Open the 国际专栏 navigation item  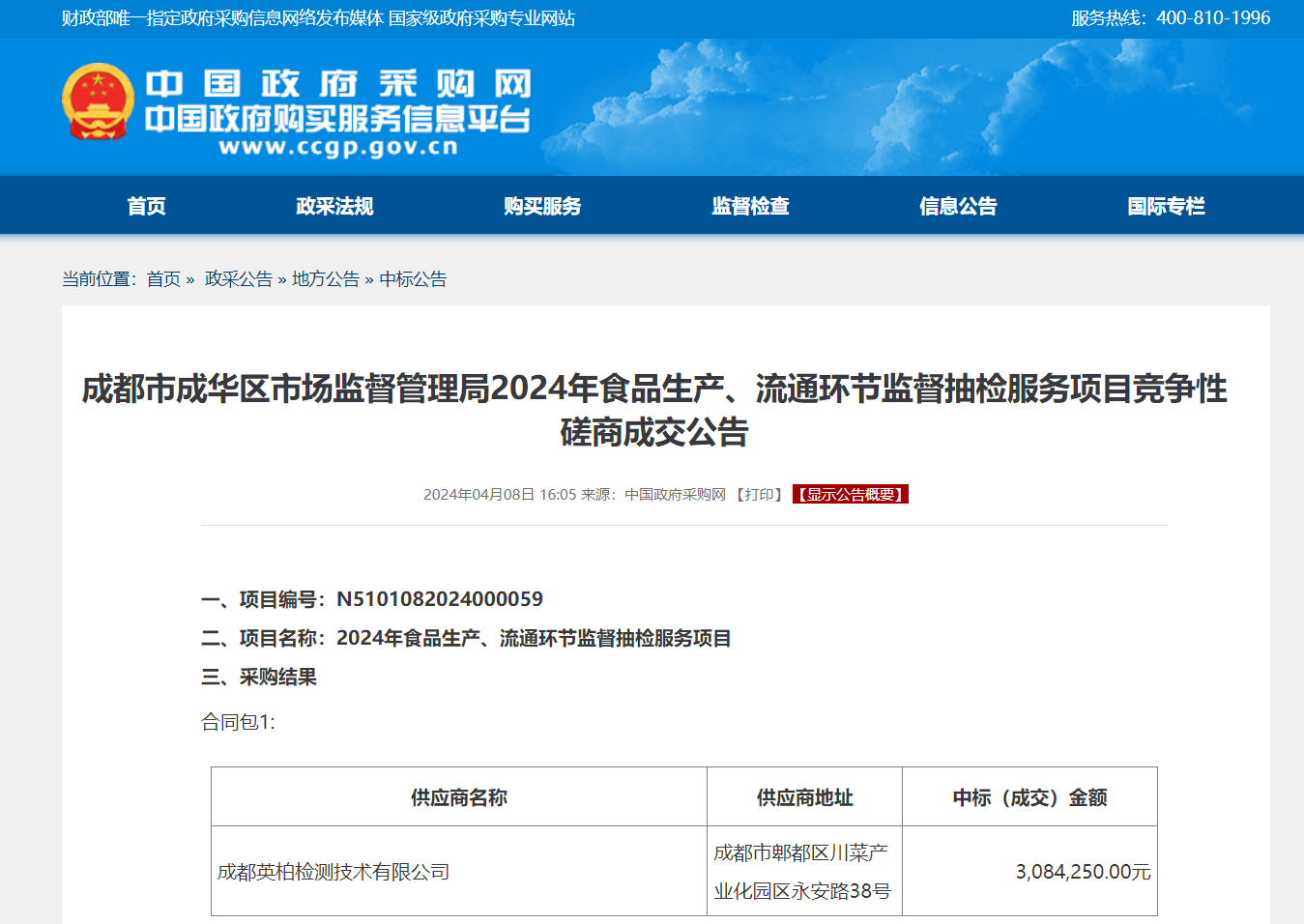tap(1167, 205)
